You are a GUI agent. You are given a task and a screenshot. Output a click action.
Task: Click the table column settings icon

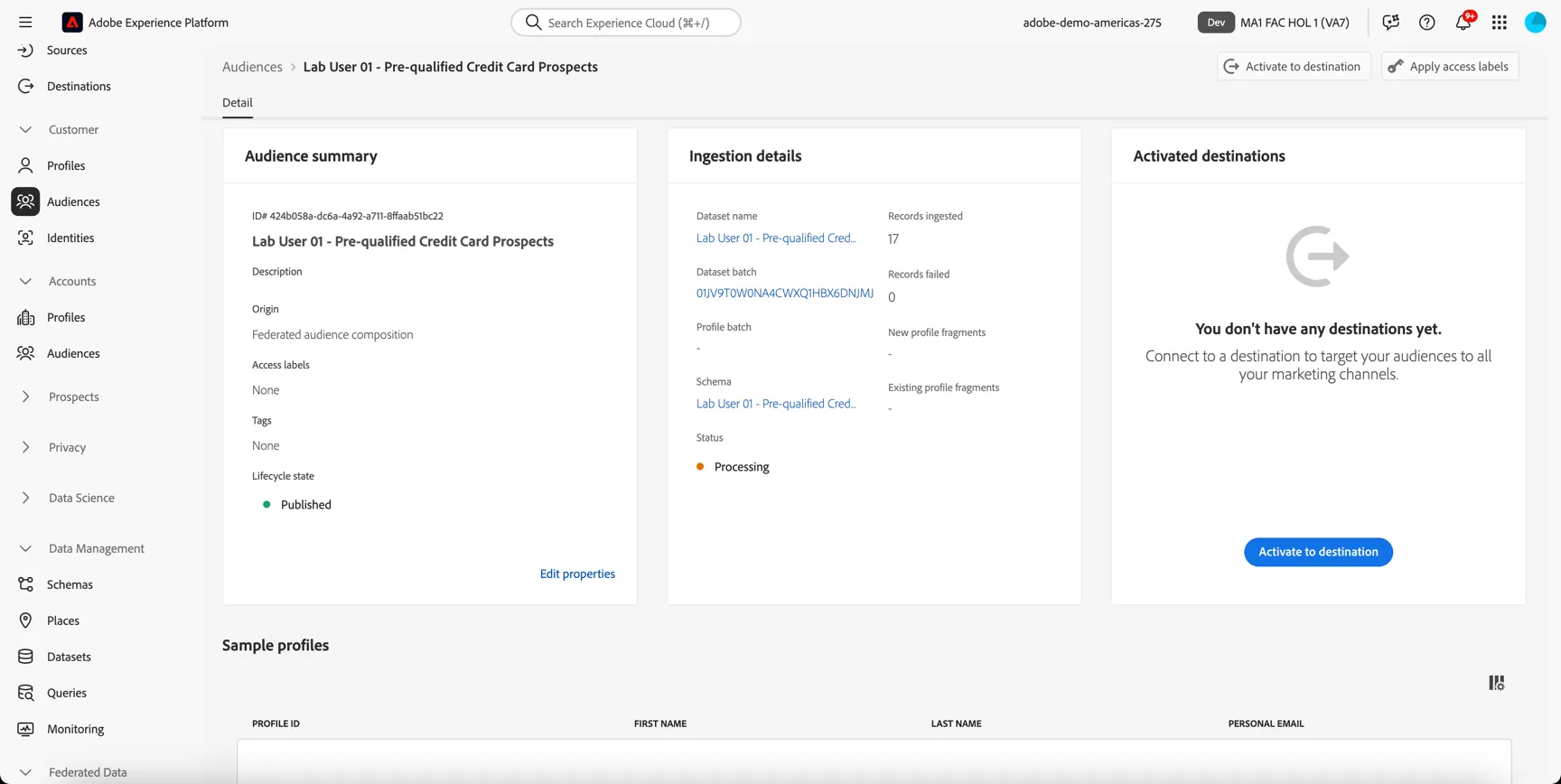[x=1497, y=683]
